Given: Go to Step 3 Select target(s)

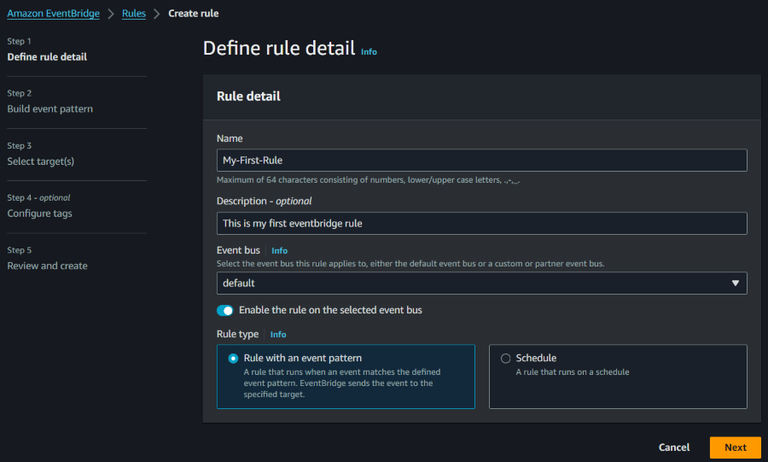Looking at the screenshot, I should click(x=41, y=161).
